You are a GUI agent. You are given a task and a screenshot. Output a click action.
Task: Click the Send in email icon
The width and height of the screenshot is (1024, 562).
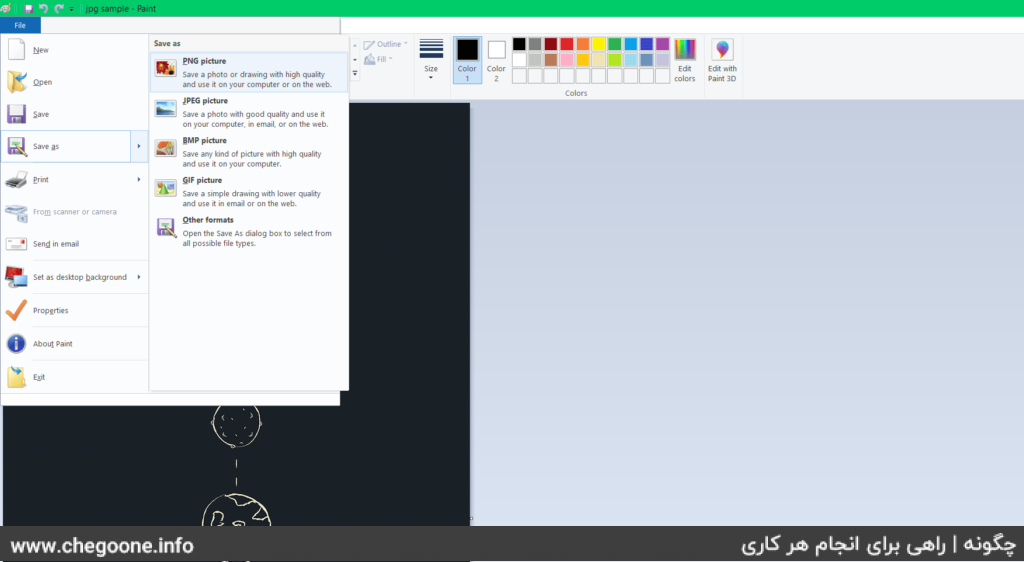[x=16, y=244]
